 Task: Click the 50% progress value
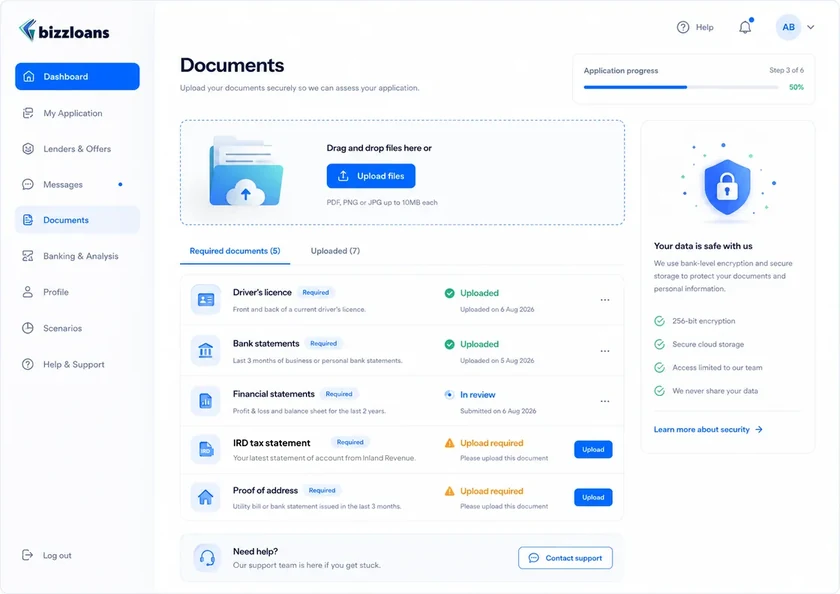point(796,87)
